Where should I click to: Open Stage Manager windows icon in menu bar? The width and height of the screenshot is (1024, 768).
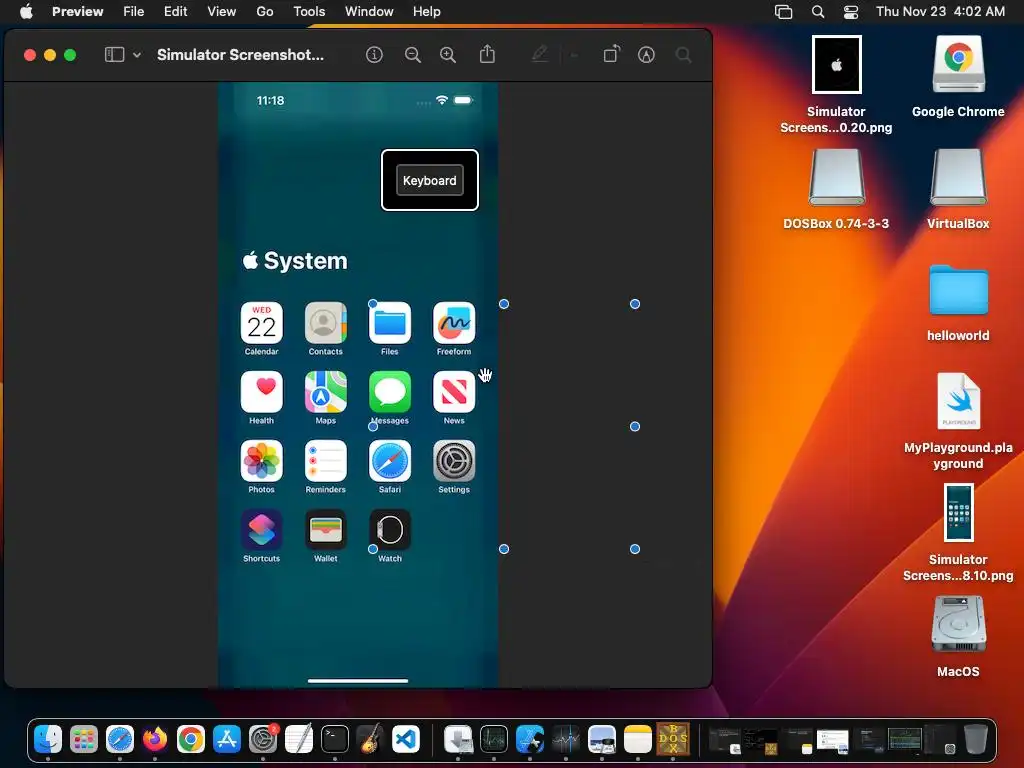coord(784,12)
